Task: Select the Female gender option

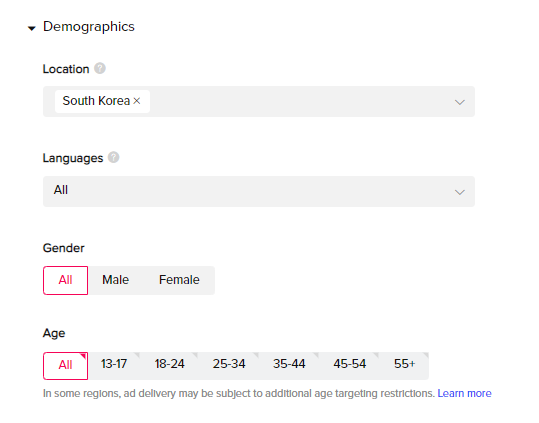Action: (179, 280)
